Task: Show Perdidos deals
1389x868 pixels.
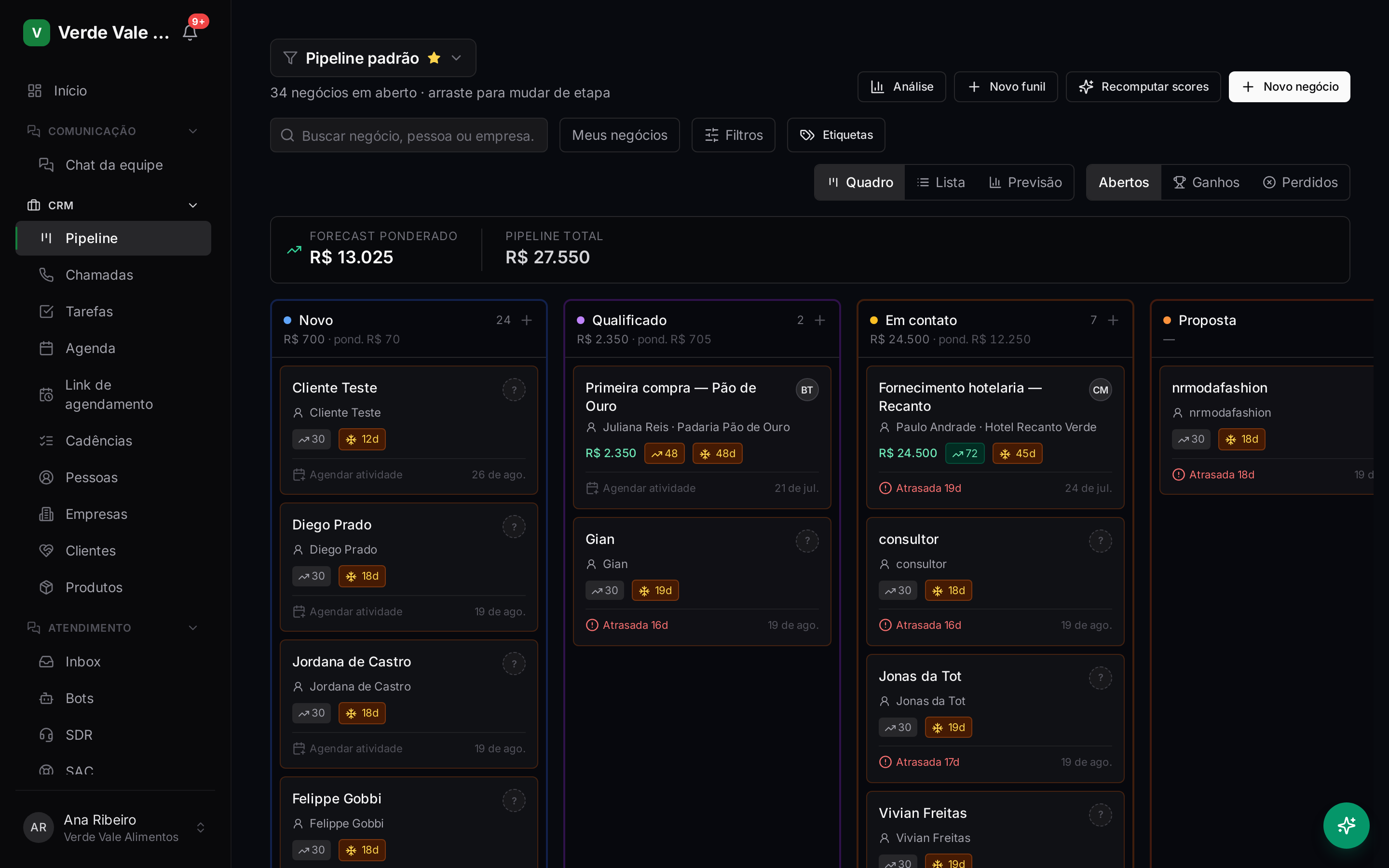Action: point(1300,183)
